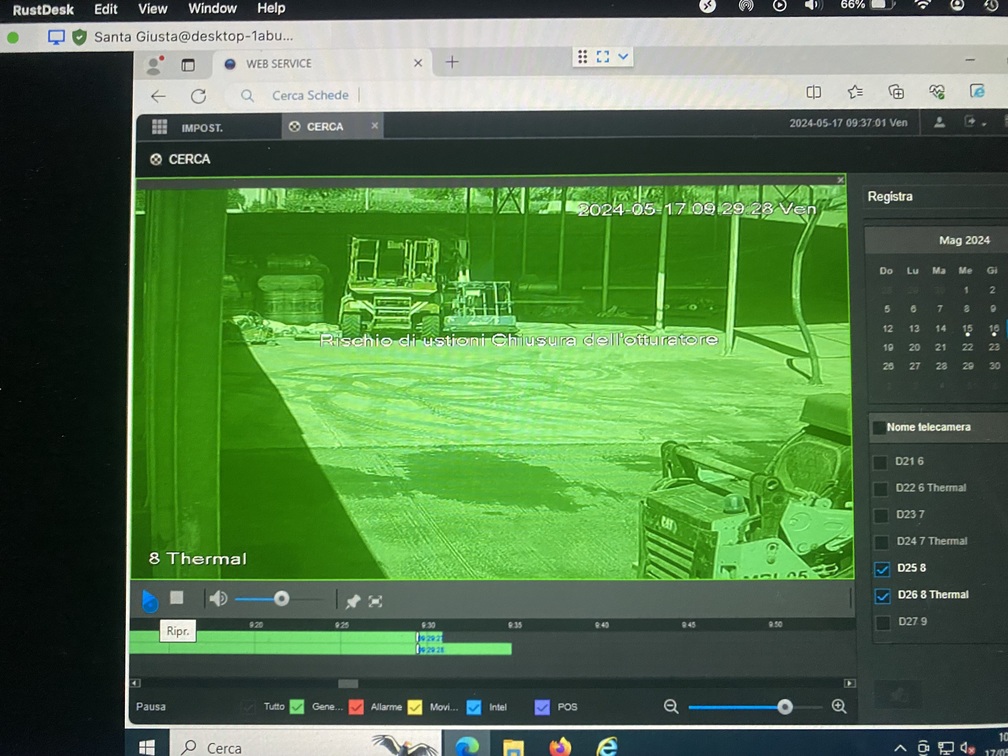Go back with the browser back arrow
Viewport: 1008px width, 756px height.
coord(158,96)
